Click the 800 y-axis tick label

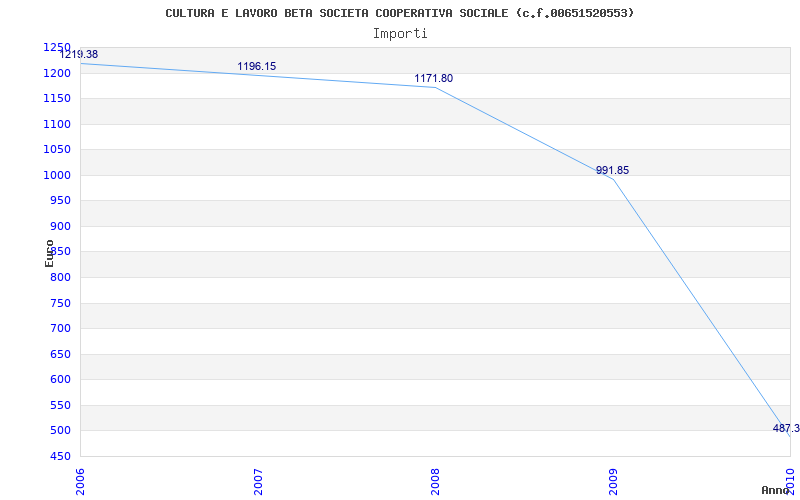coord(60,278)
